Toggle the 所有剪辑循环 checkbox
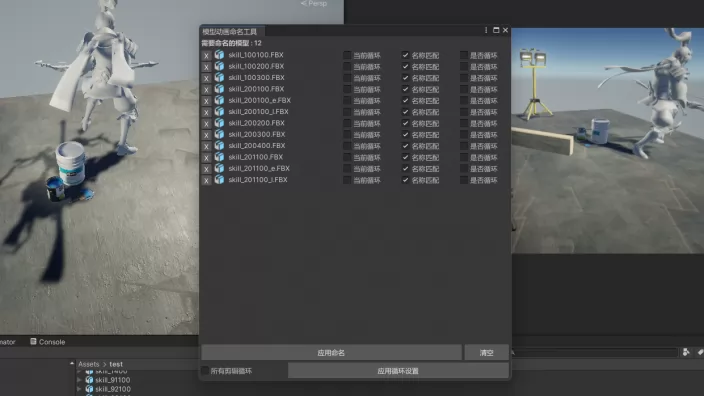 click(x=205, y=371)
